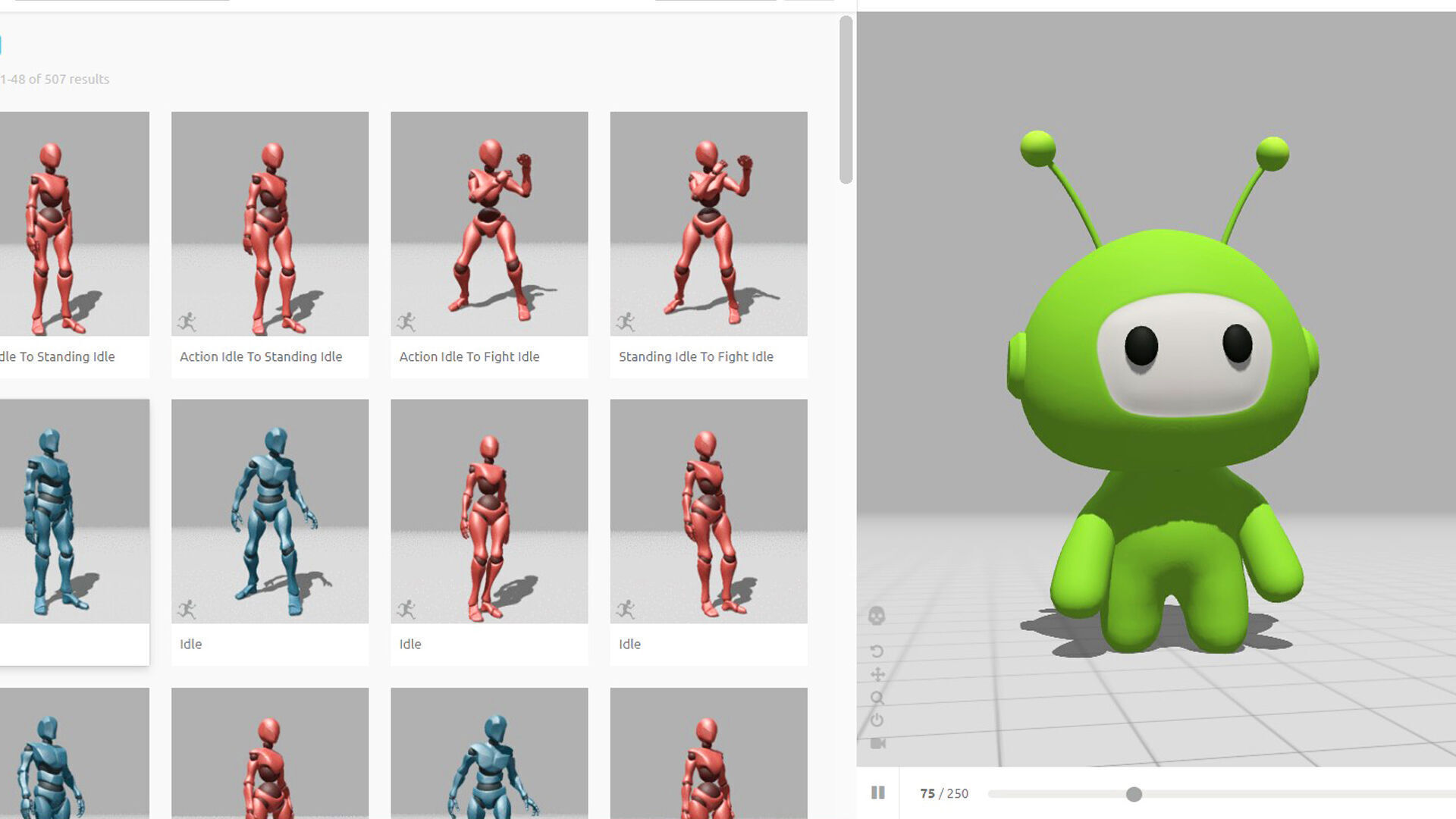Select the zoom magnifier icon in viewer
Image resolution: width=1456 pixels, height=819 pixels.
pos(877,698)
